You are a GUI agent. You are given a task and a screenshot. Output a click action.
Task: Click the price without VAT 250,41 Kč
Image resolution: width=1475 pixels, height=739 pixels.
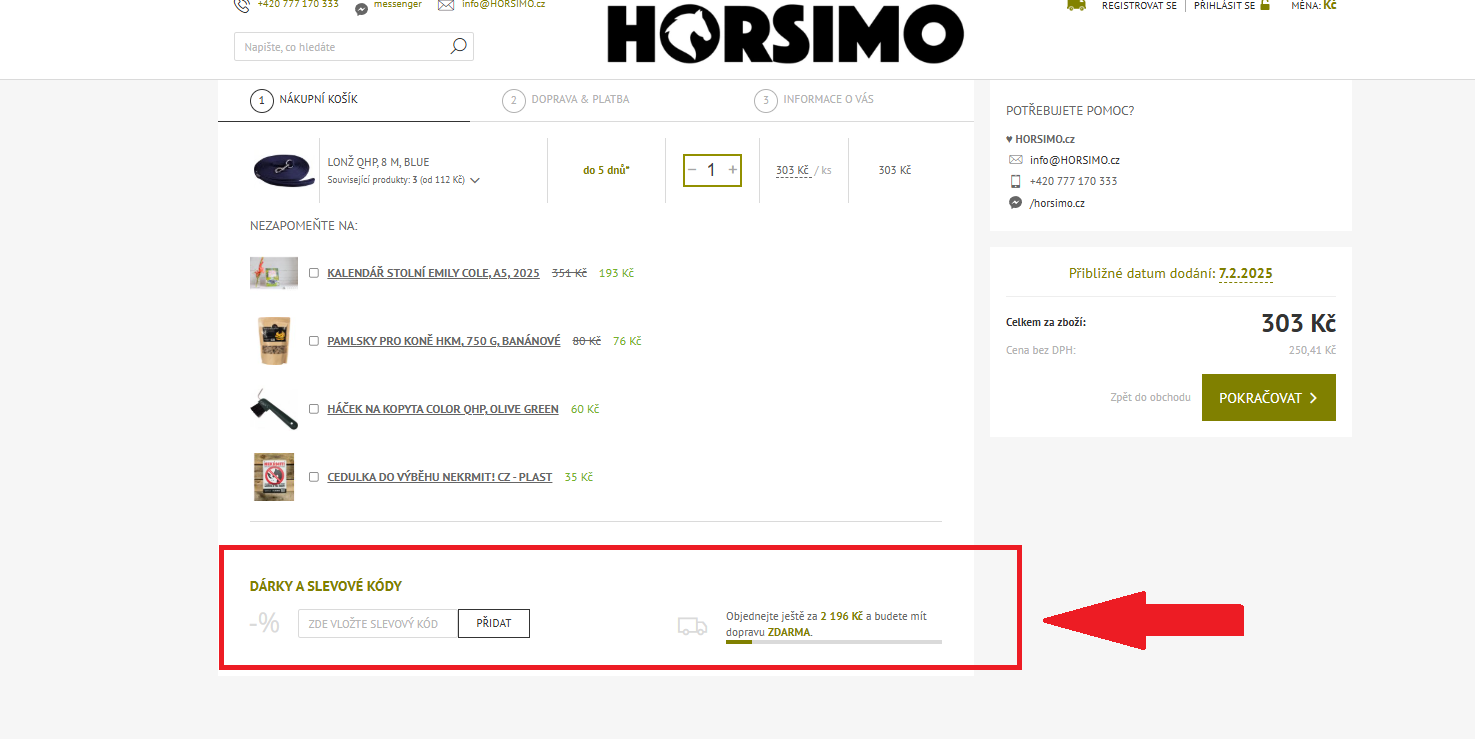tap(1312, 351)
